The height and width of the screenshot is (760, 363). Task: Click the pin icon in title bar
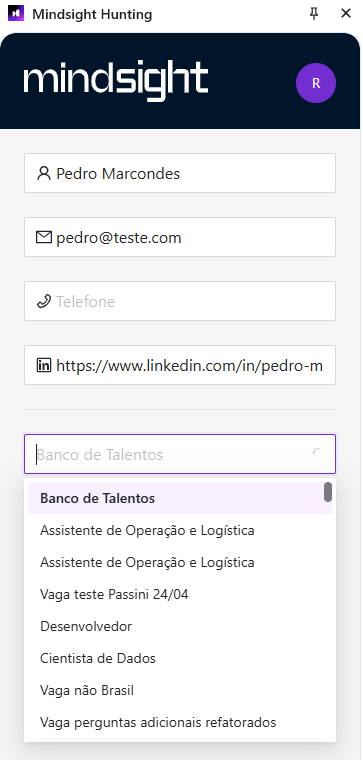pyautogui.click(x=314, y=14)
